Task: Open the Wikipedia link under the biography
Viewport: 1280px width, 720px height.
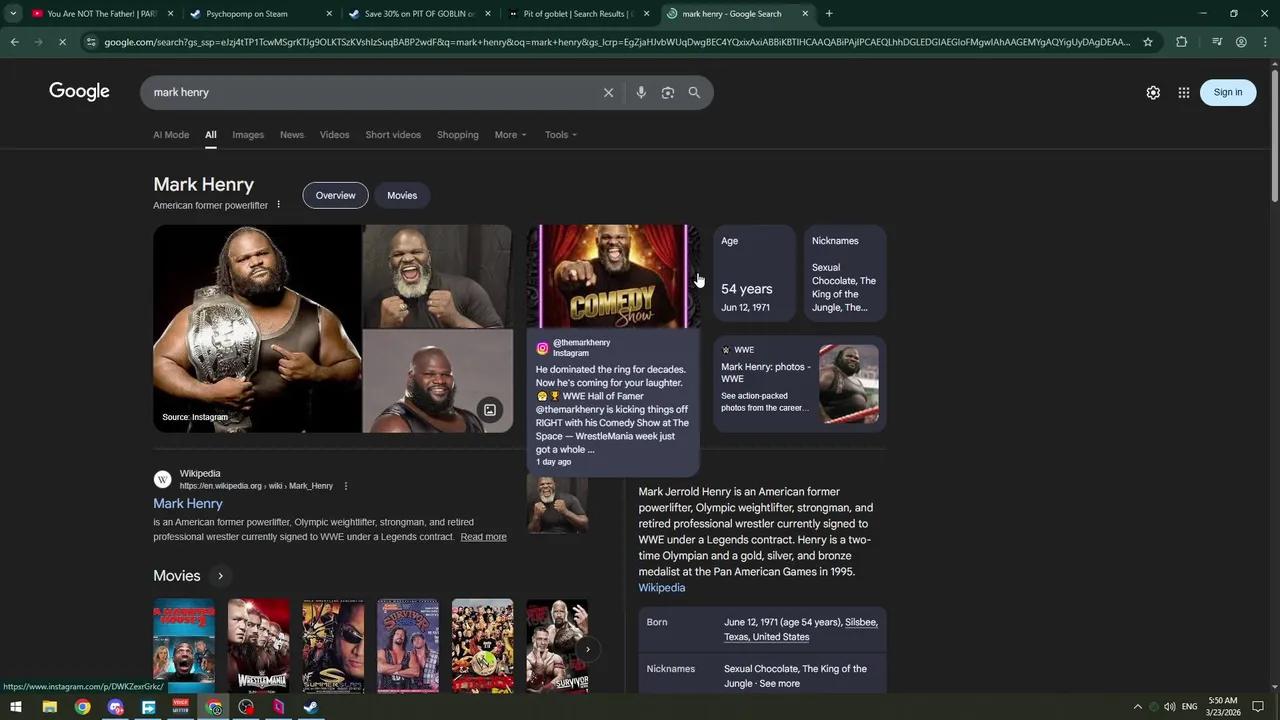Action: coord(662,588)
